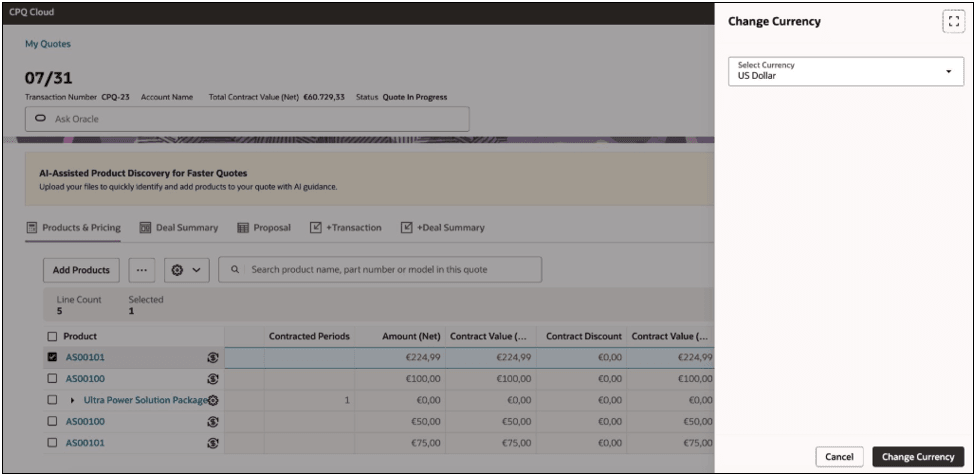Click the pricing icon on first AS00101 row
This screenshot has height=476, width=976.
coord(213,357)
